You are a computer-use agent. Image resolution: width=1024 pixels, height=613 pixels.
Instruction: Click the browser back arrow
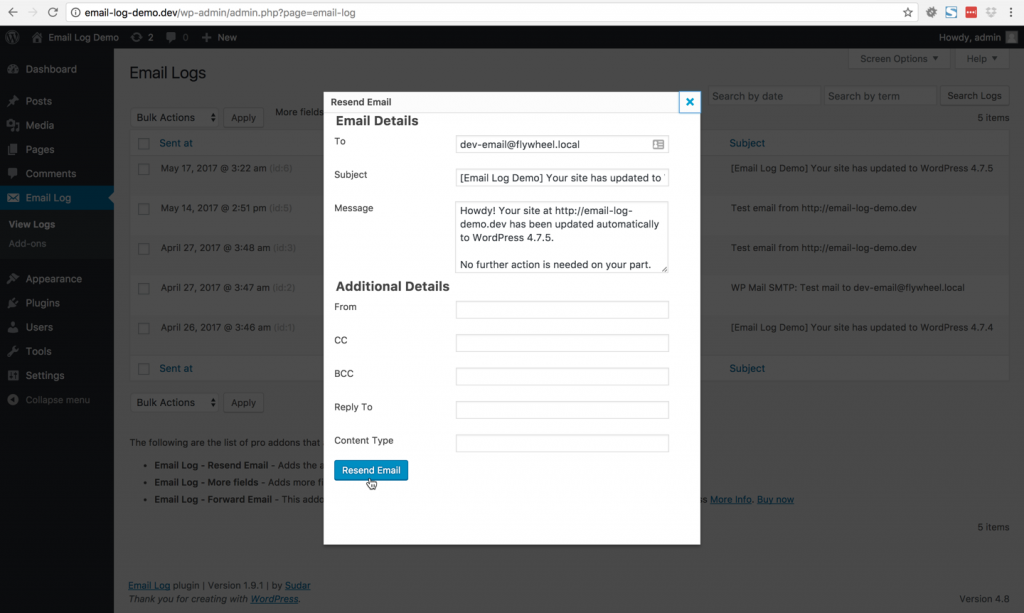click(x=12, y=12)
